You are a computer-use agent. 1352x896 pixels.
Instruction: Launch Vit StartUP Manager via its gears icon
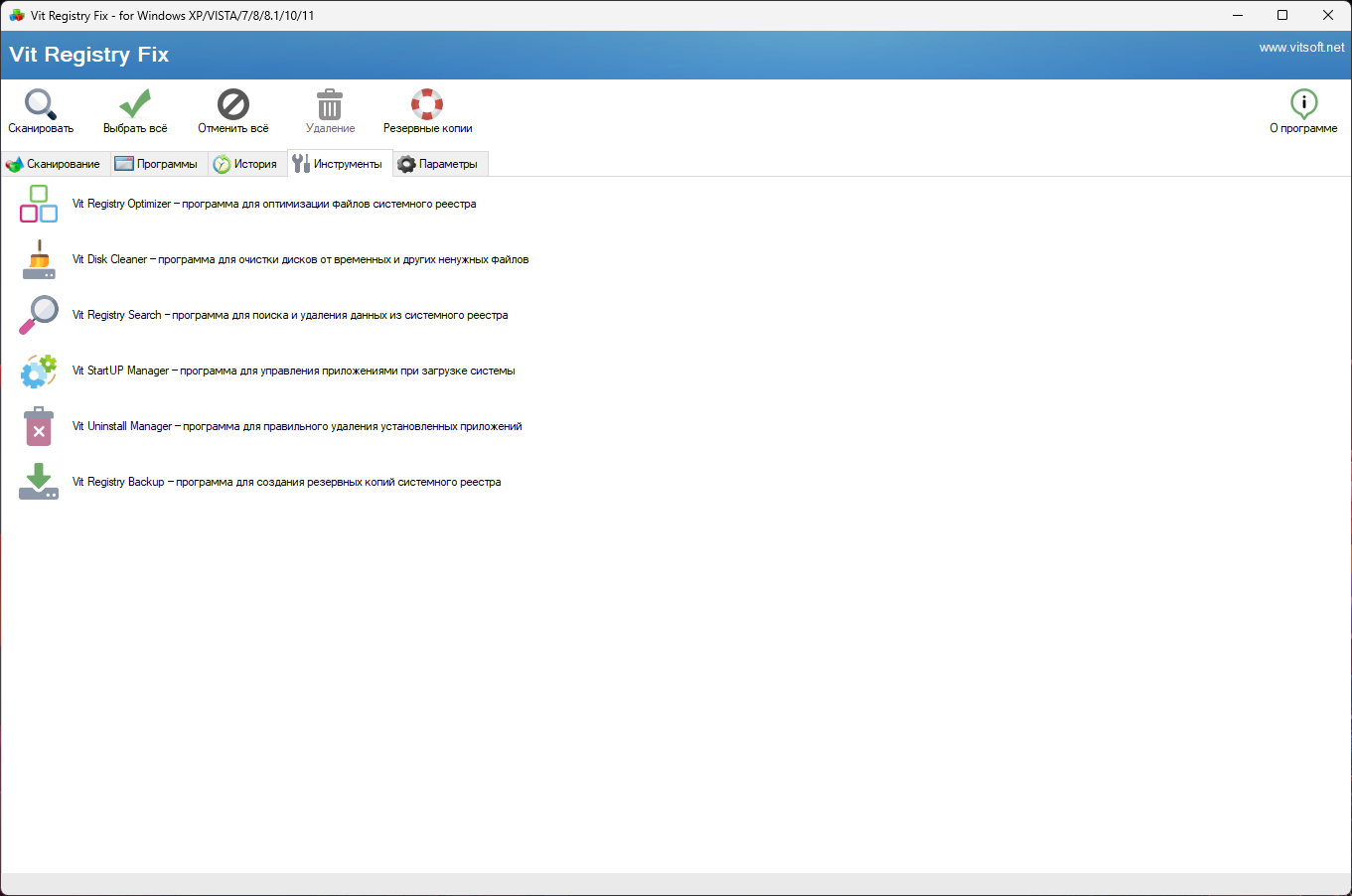39,371
